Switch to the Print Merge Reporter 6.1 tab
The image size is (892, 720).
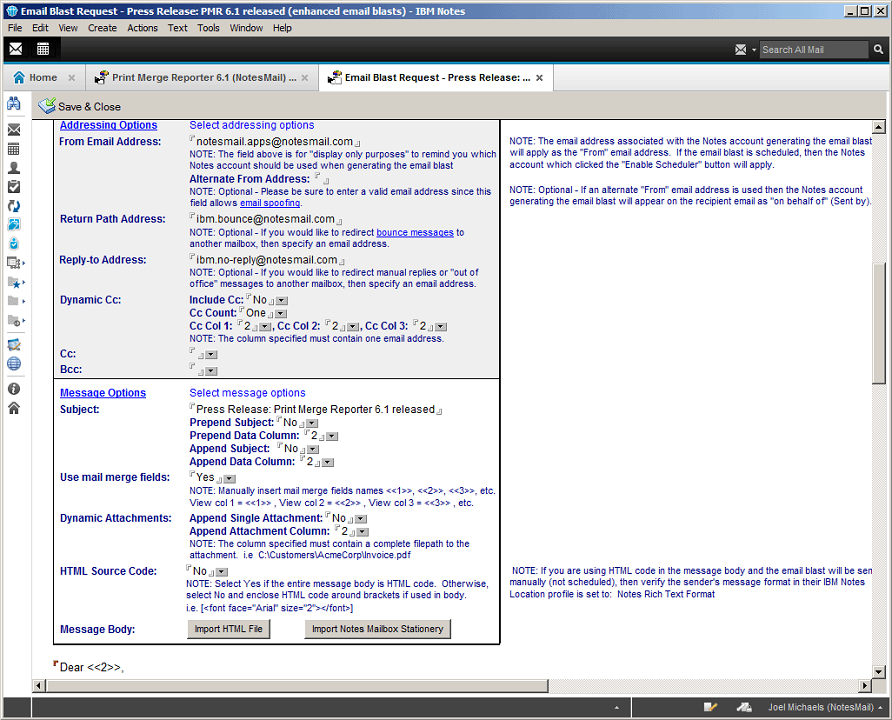pyautogui.click(x=204, y=77)
